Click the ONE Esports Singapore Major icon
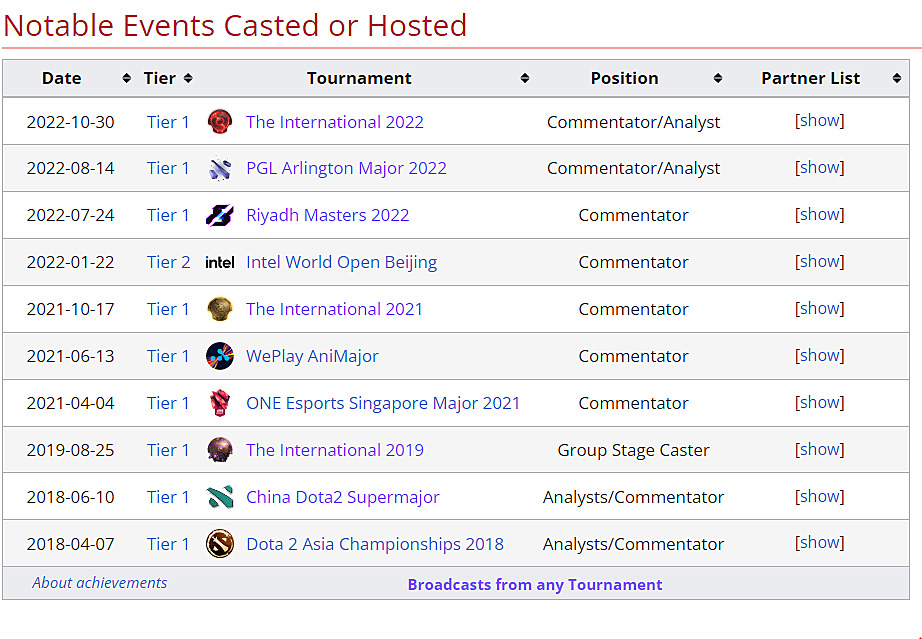Image resolution: width=922 pixels, height=639 pixels. click(x=220, y=403)
